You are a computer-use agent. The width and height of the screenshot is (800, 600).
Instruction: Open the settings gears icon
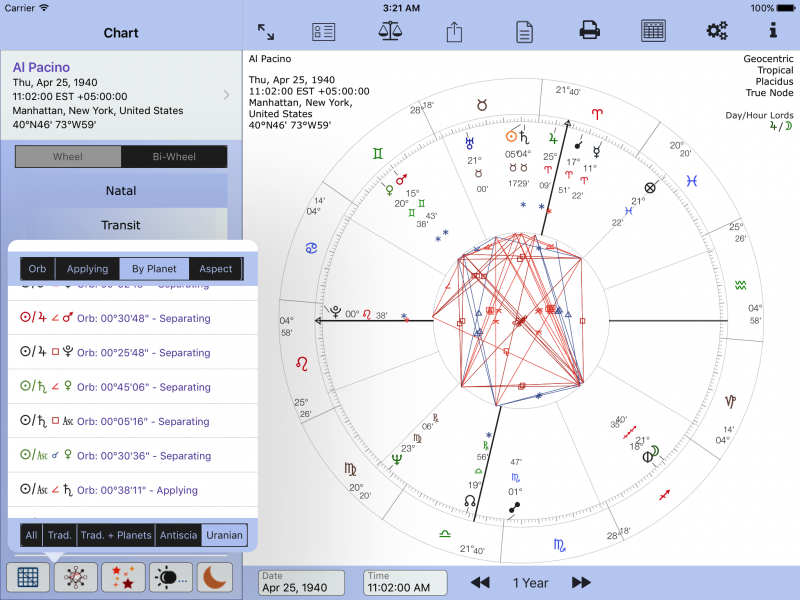(716, 31)
